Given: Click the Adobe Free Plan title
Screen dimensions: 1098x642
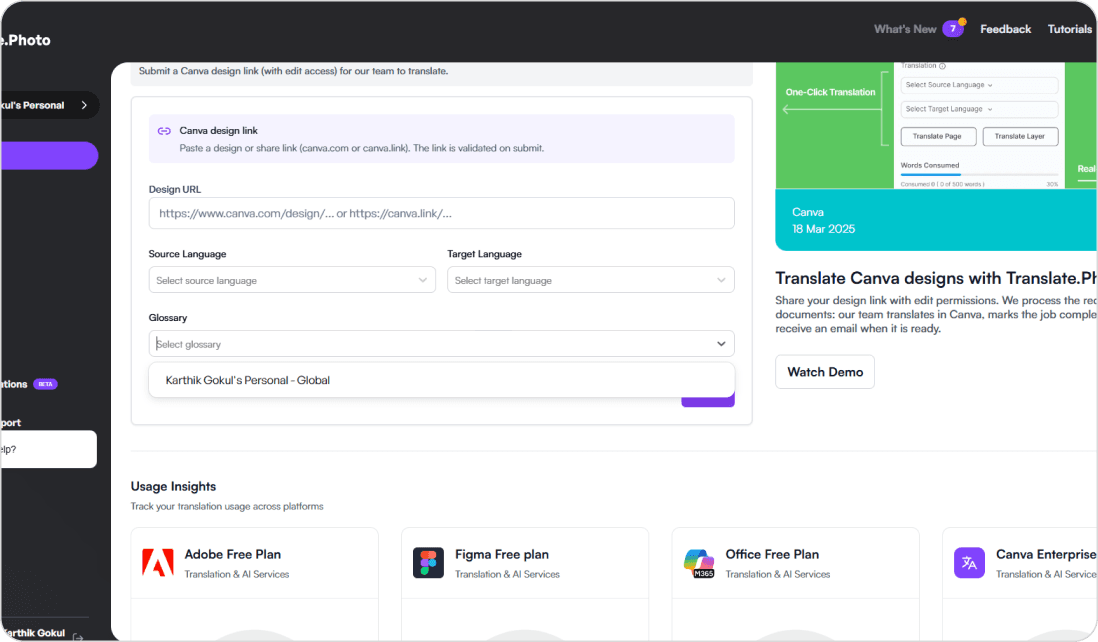Looking at the screenshot, I should tap(232, 554).
